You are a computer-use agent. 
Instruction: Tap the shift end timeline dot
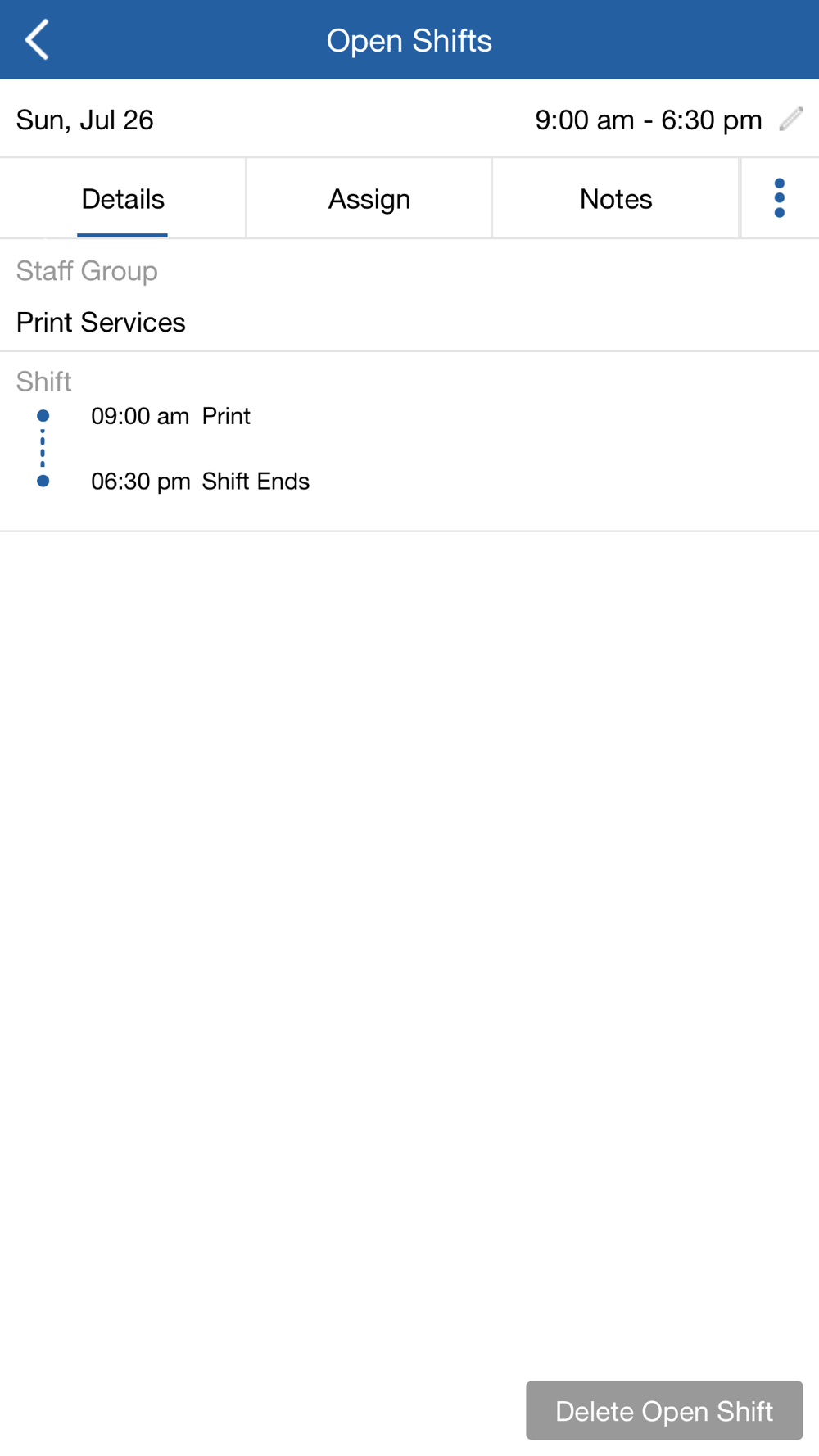[43, 482]
